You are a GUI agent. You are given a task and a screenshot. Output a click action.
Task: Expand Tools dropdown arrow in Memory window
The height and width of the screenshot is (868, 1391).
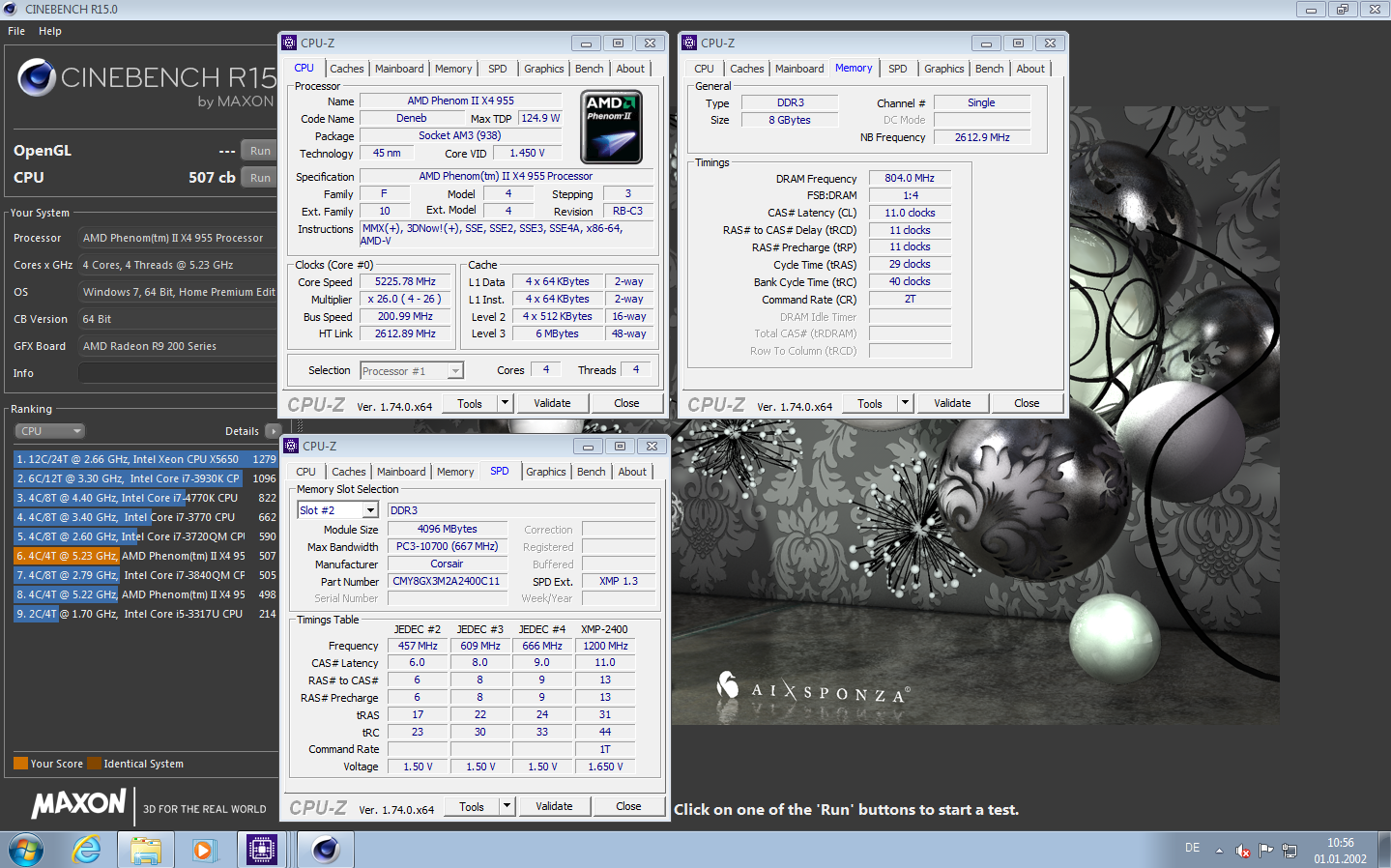pos(905,403)
